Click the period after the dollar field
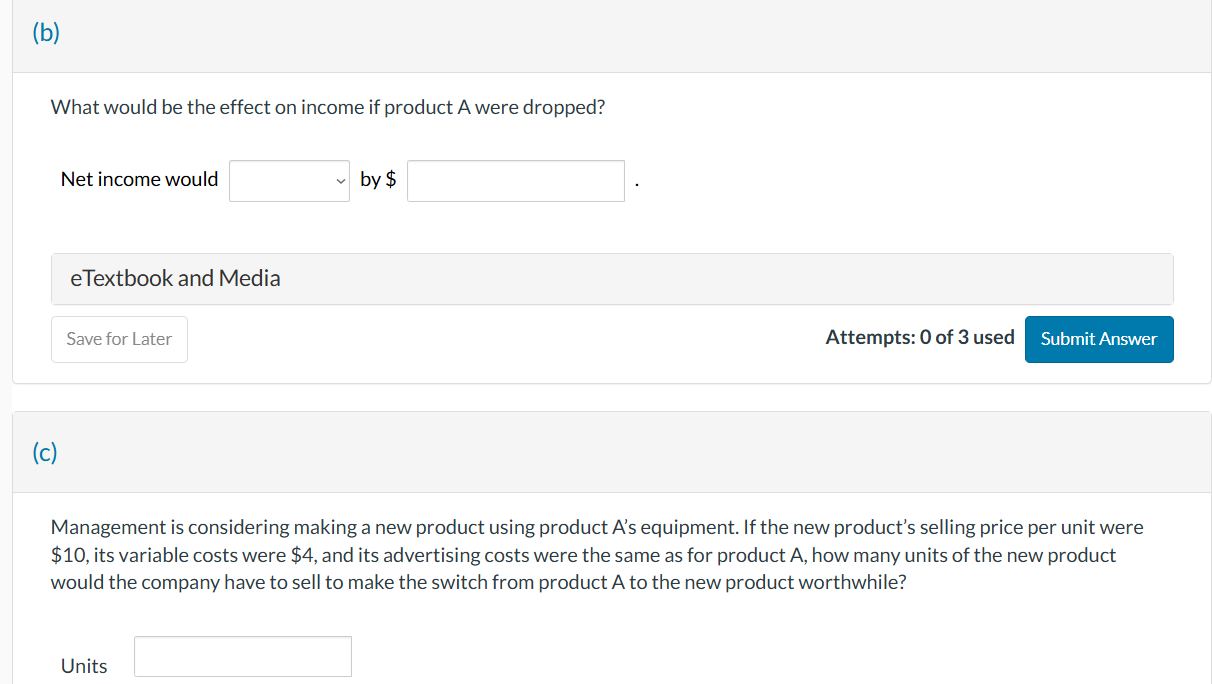The image size is (1212, 684). 636,184
